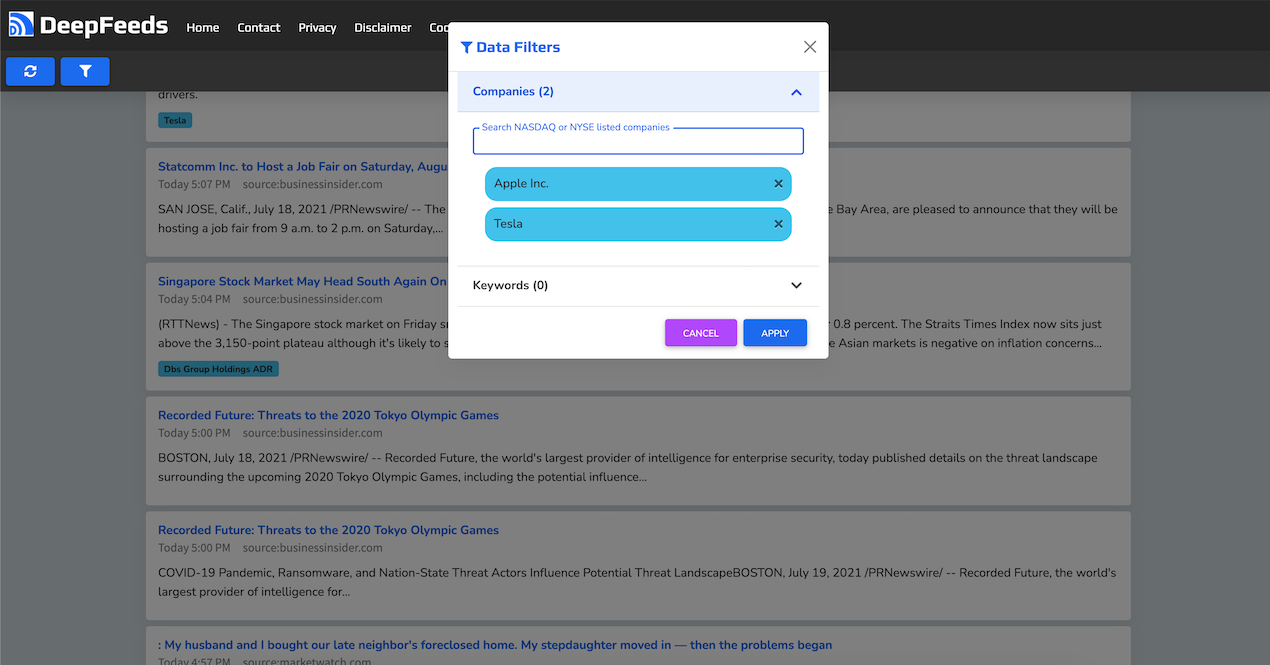1270x665 pixels.
Task: Click the Dbs Group Holdings ADR tag
Action: (x=218, y=369)
